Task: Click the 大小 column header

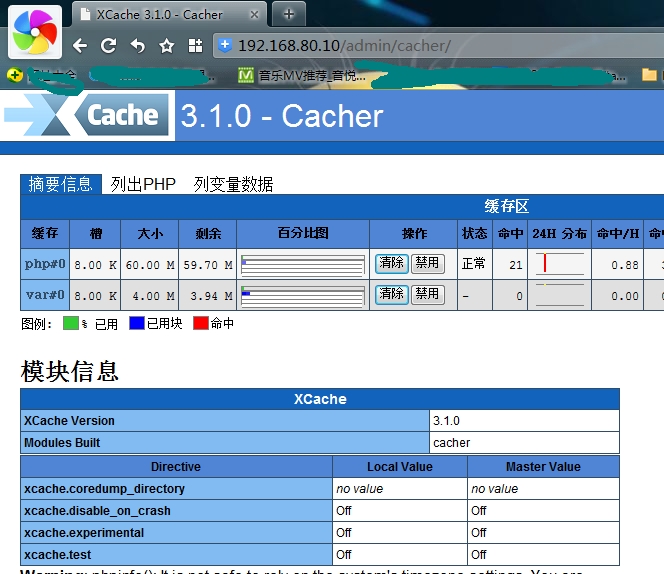Action: click(x=149, y=233)
